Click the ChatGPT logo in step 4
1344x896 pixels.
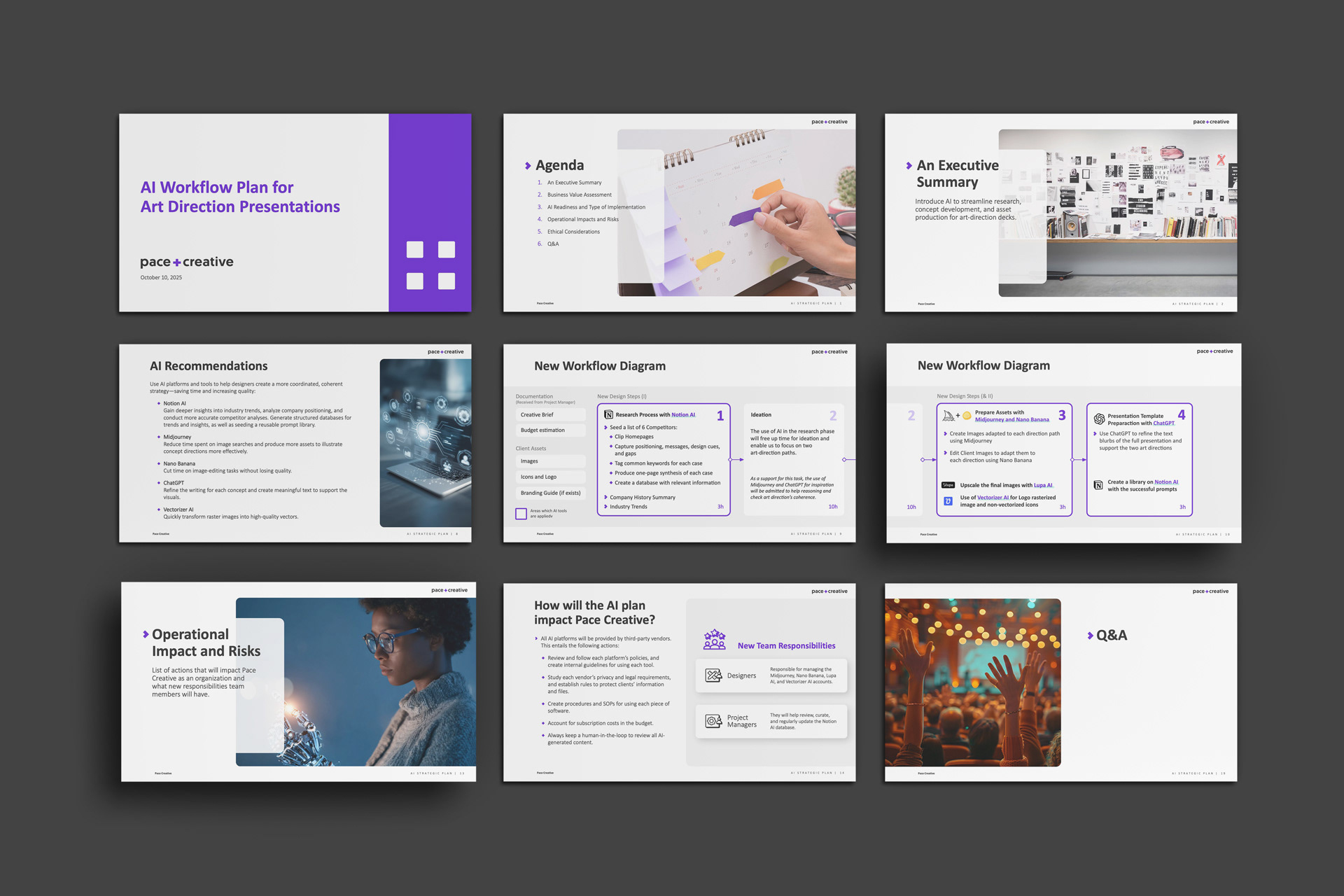click(x=1099, y=419)
